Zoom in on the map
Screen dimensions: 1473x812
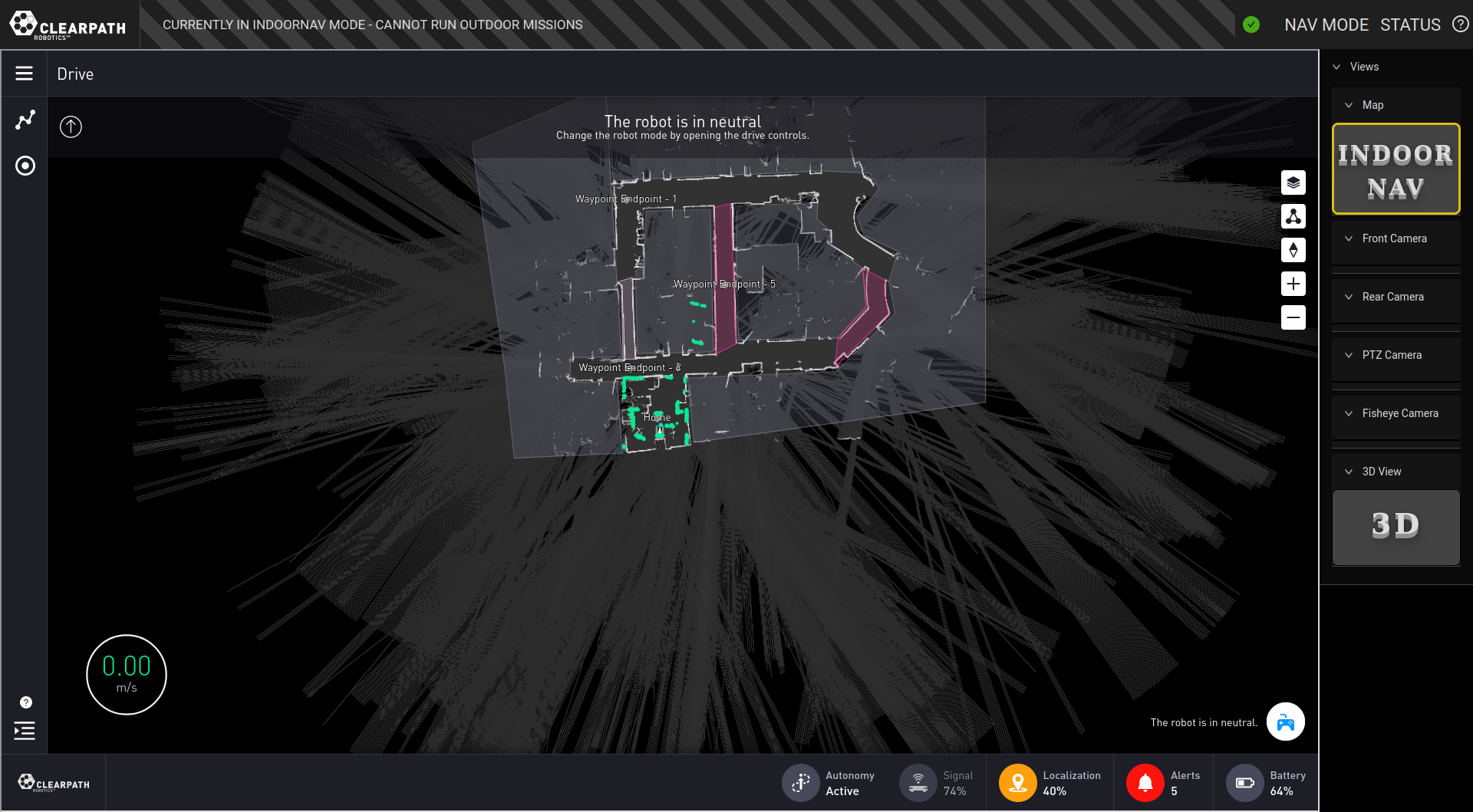click(1293, 284)
